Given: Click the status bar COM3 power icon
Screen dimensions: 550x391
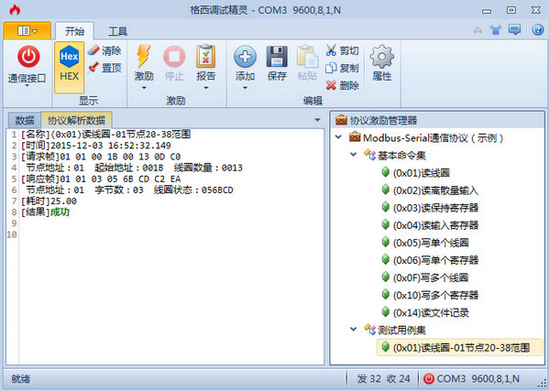Looking at the screenshot, I should point(429,378).
